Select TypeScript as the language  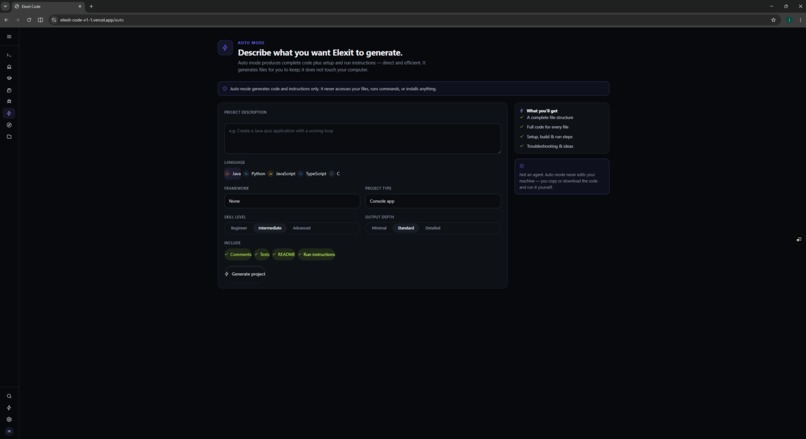click(312, 174)
